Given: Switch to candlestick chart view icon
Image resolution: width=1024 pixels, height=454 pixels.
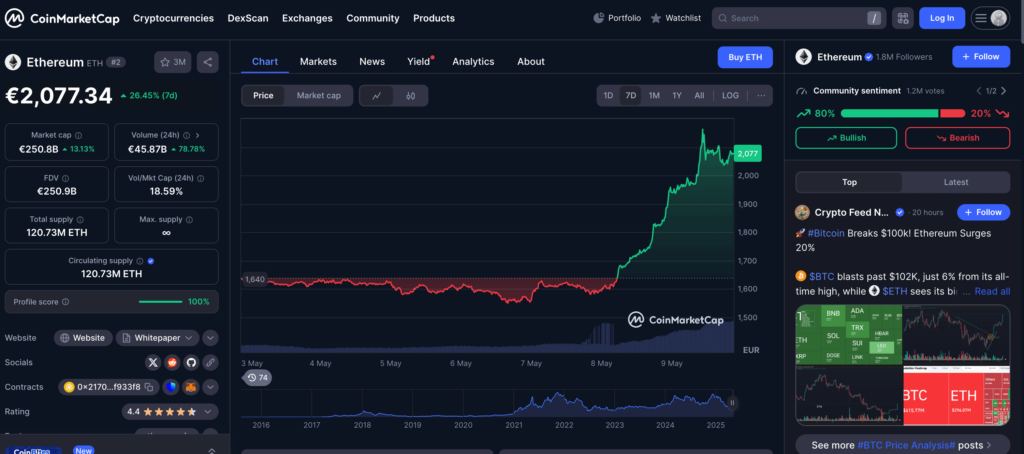Looking at the screenshot, I should coord(411,95).
